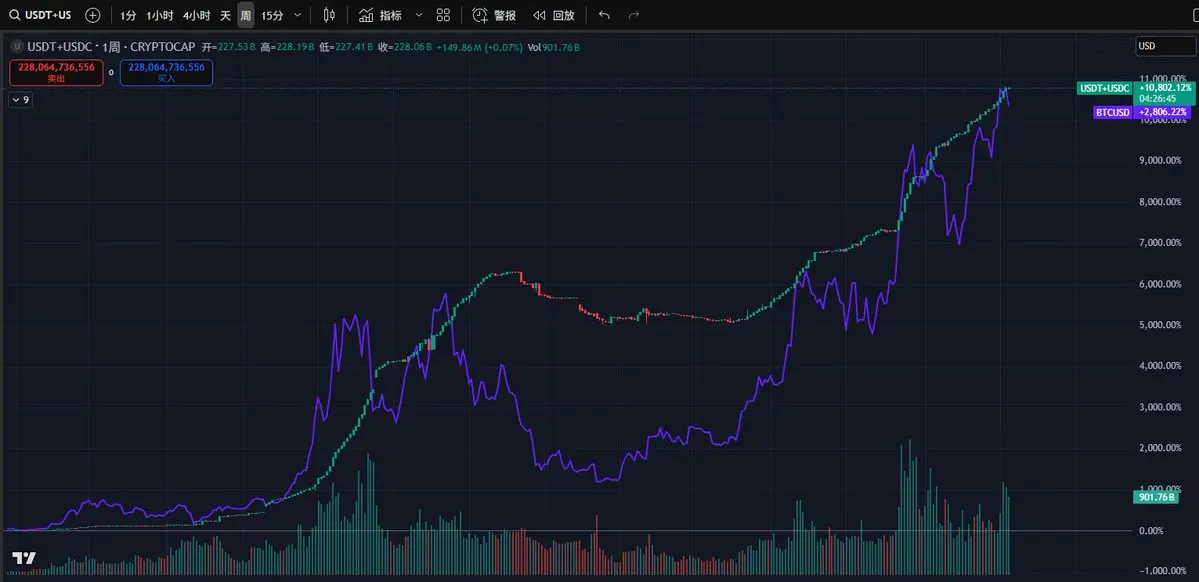Screen dimensions: 1199x582
Task: Select the 15分 timeframe
Action: 271,15
